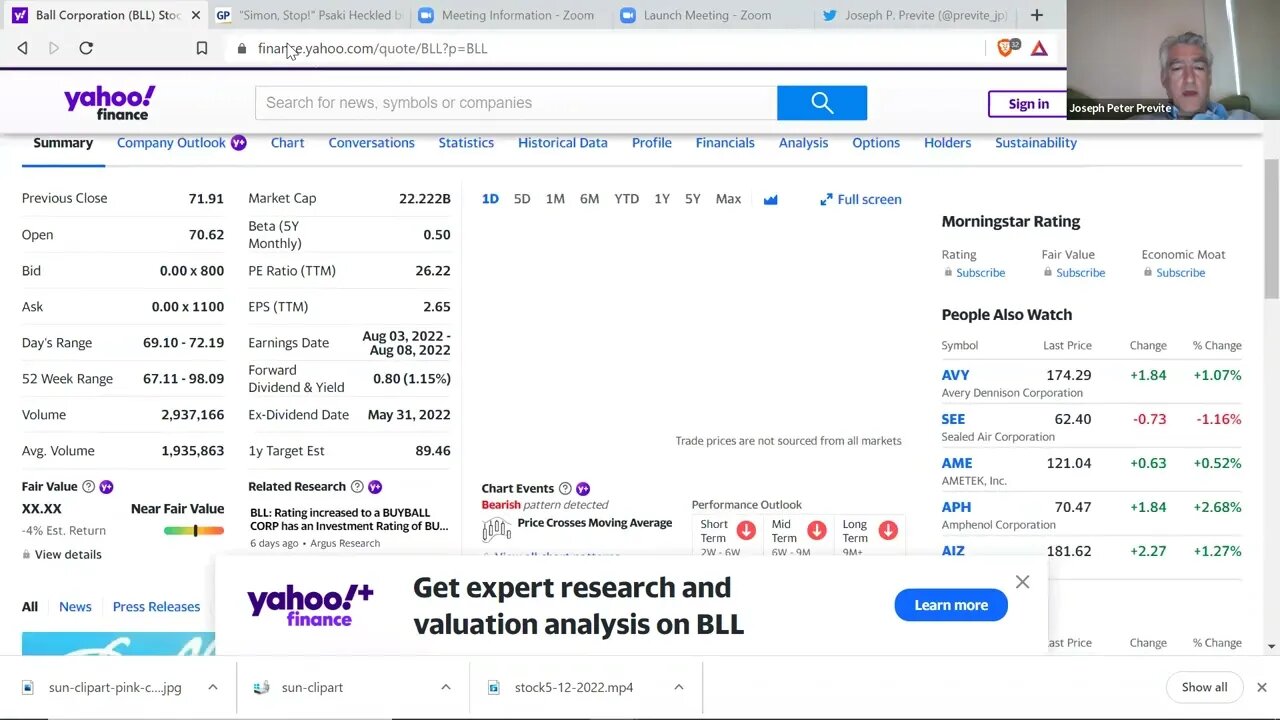Click the chart type area icon
The image size is (1280, 720).
[x=771, y=200]
